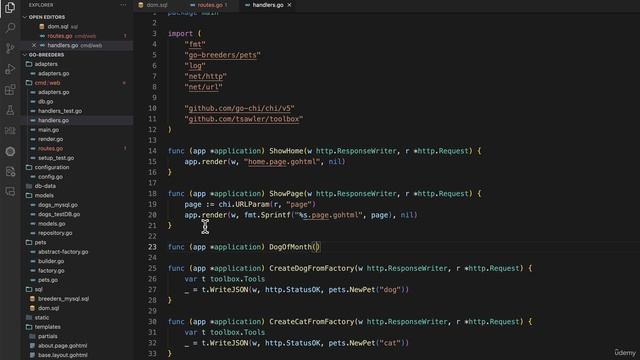This screenshot has height=360, width=640.
Task: Open dom.sql in Open Editors
Action: point(58,27)
